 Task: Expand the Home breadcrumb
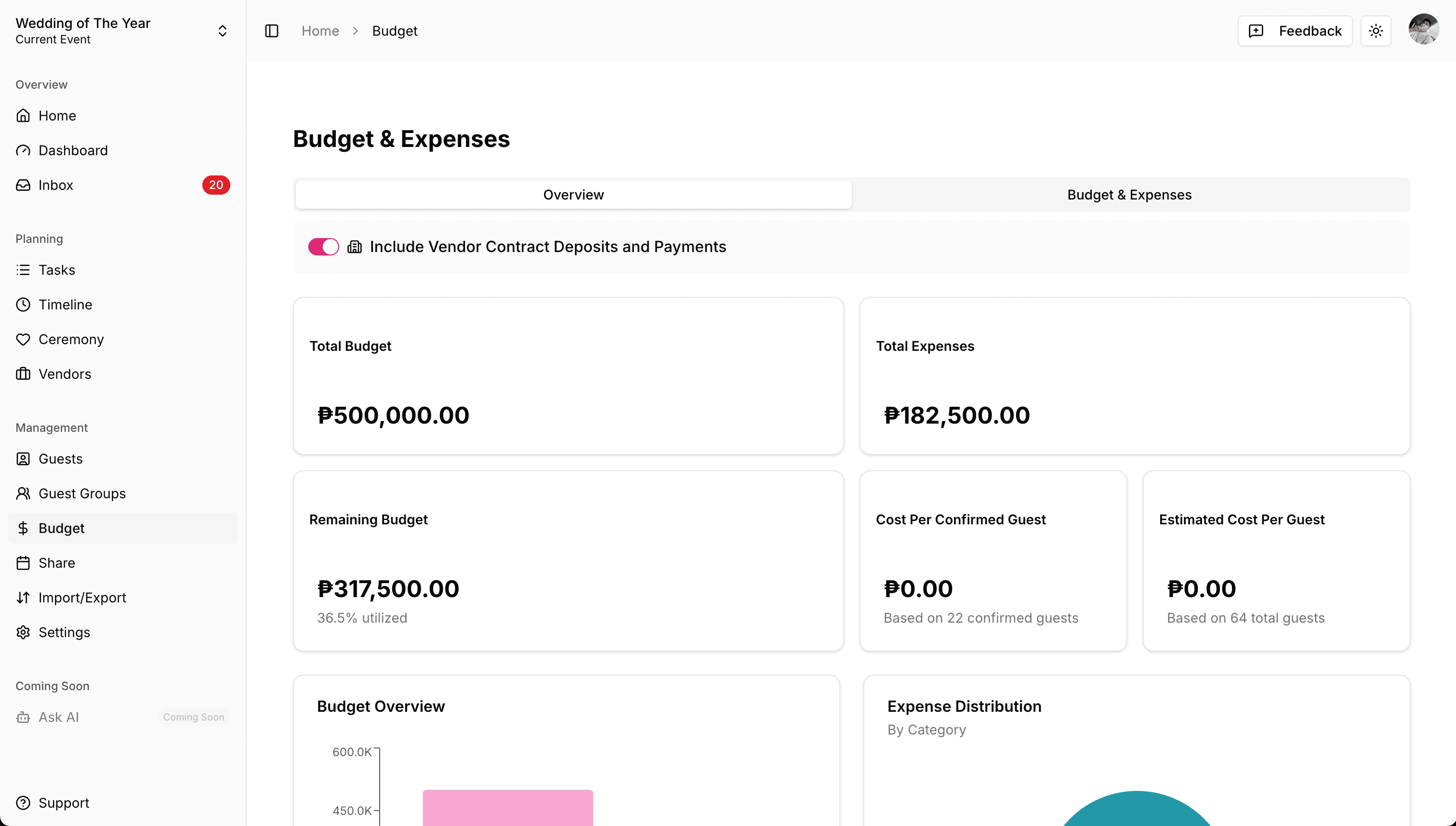(x=320, y=31)
